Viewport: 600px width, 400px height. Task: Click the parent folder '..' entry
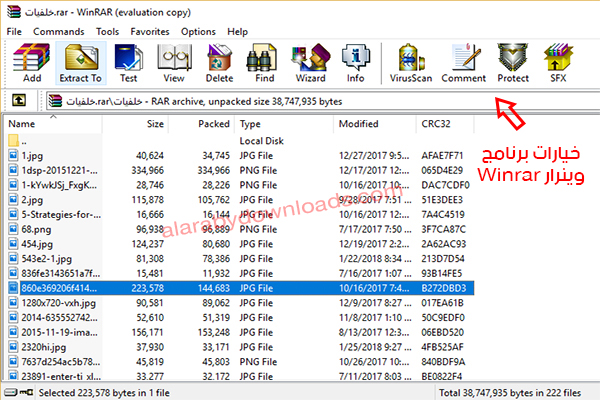18,141
